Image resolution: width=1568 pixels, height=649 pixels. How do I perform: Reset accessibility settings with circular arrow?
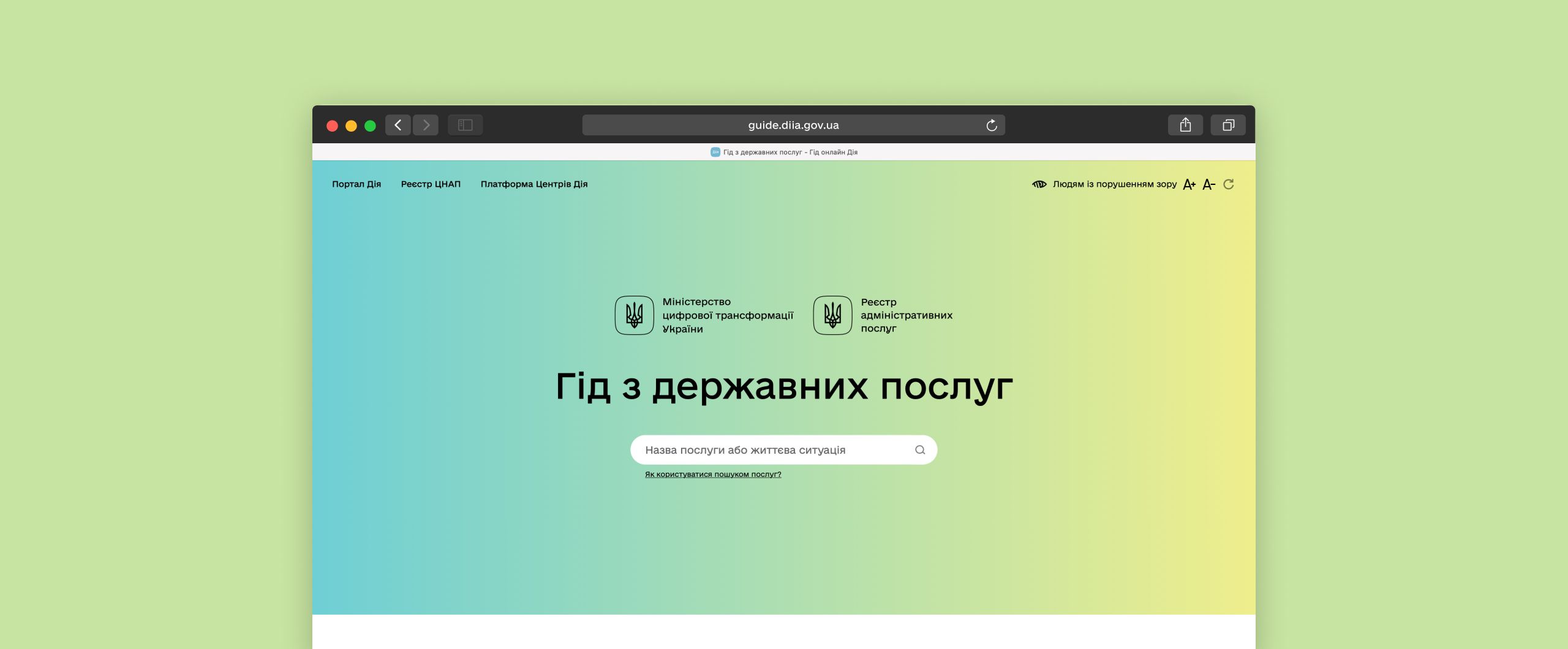[x=1229, y=184]
